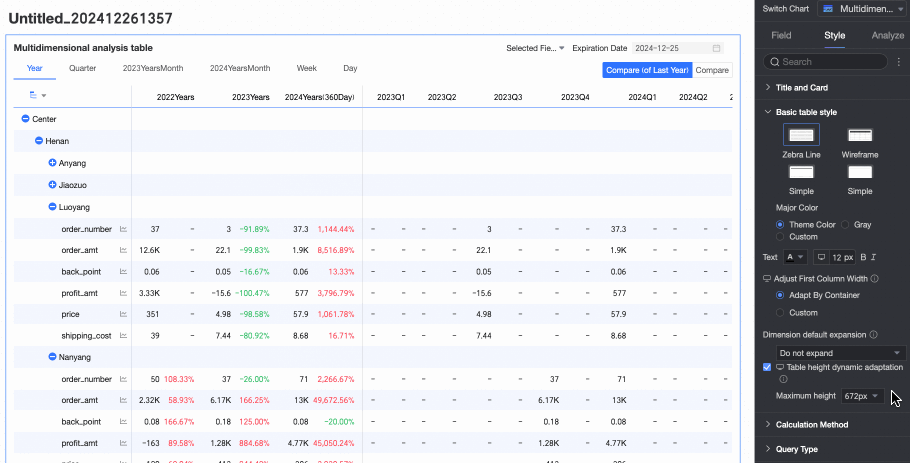This screenshot has width=910, height=463.
Task: Open the text color picker
Action: pos(794,257)
